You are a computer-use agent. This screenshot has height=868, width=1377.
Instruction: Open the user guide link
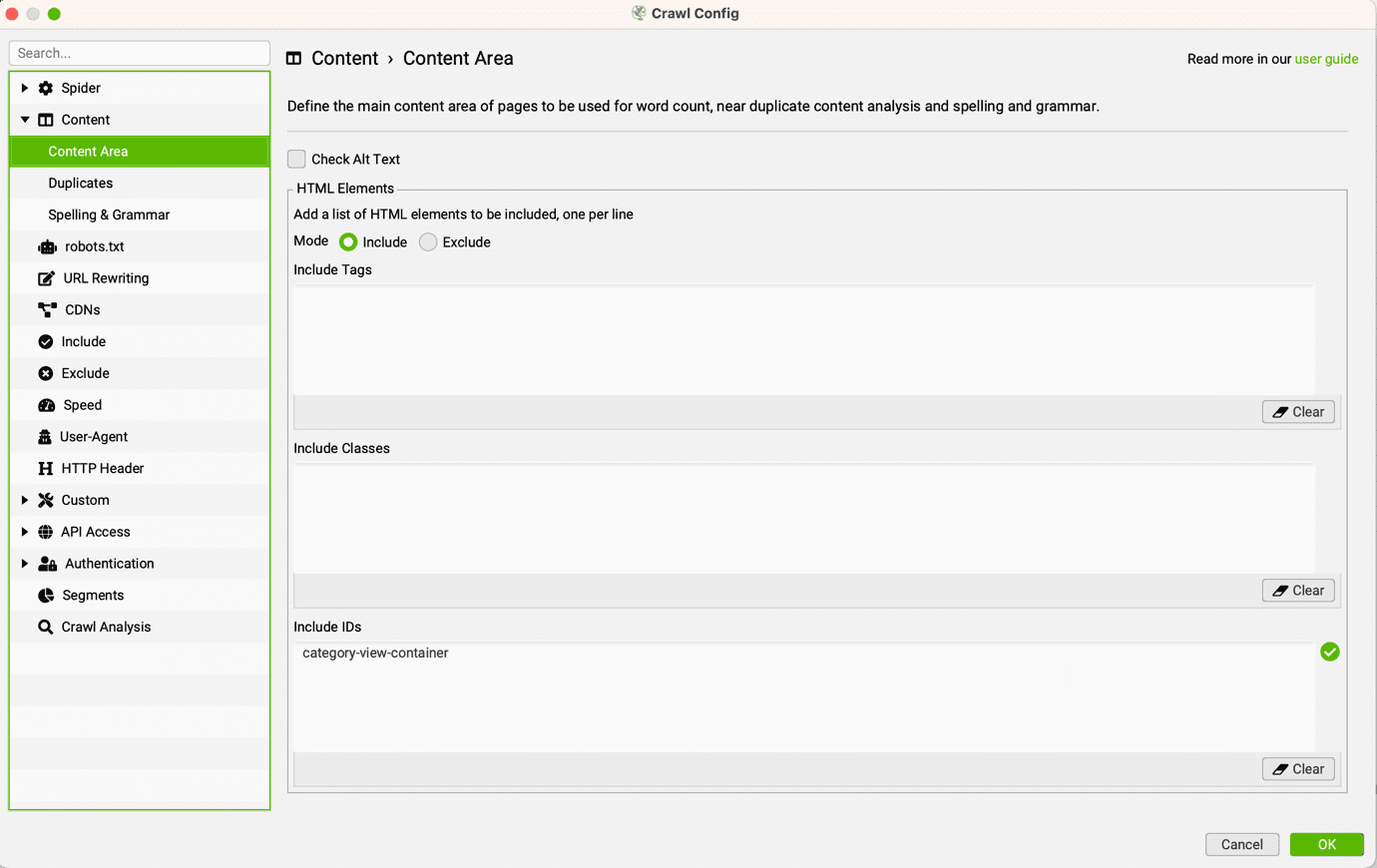1327,59
